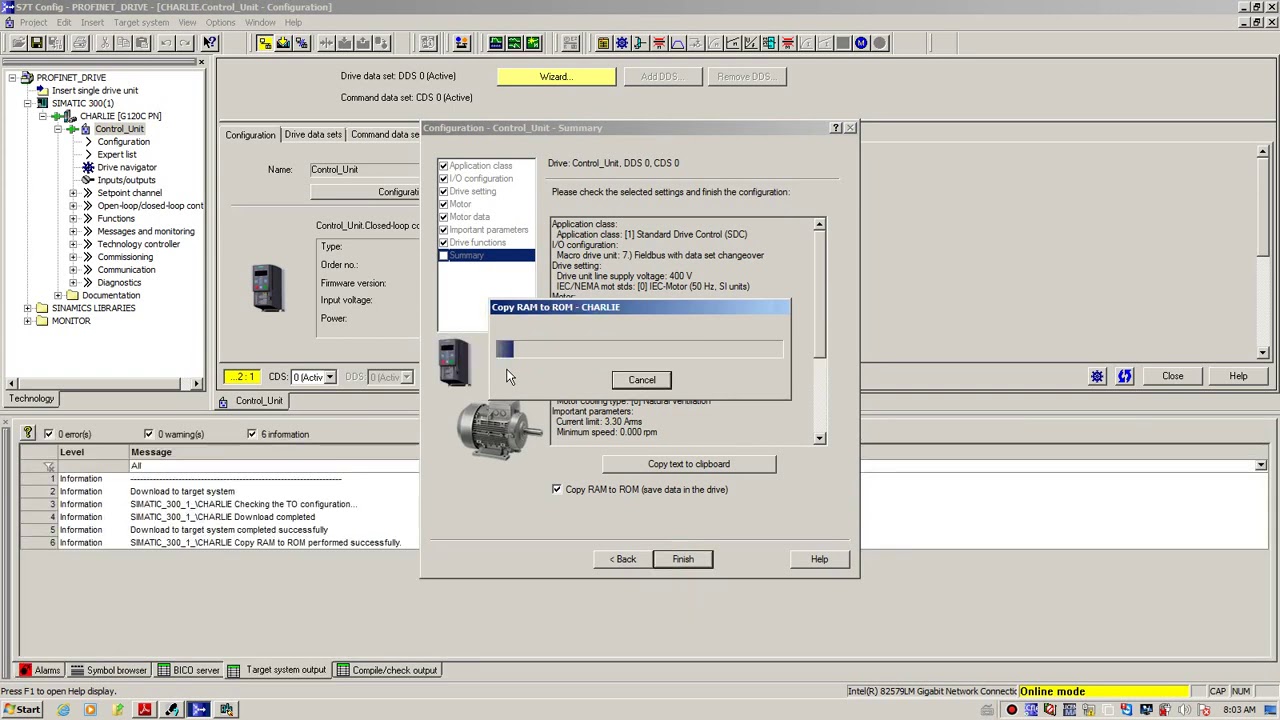This screenshot has height=720, width=1280.
Task: Click the filter funnel icon in message list
Action: tap(49, 466)
